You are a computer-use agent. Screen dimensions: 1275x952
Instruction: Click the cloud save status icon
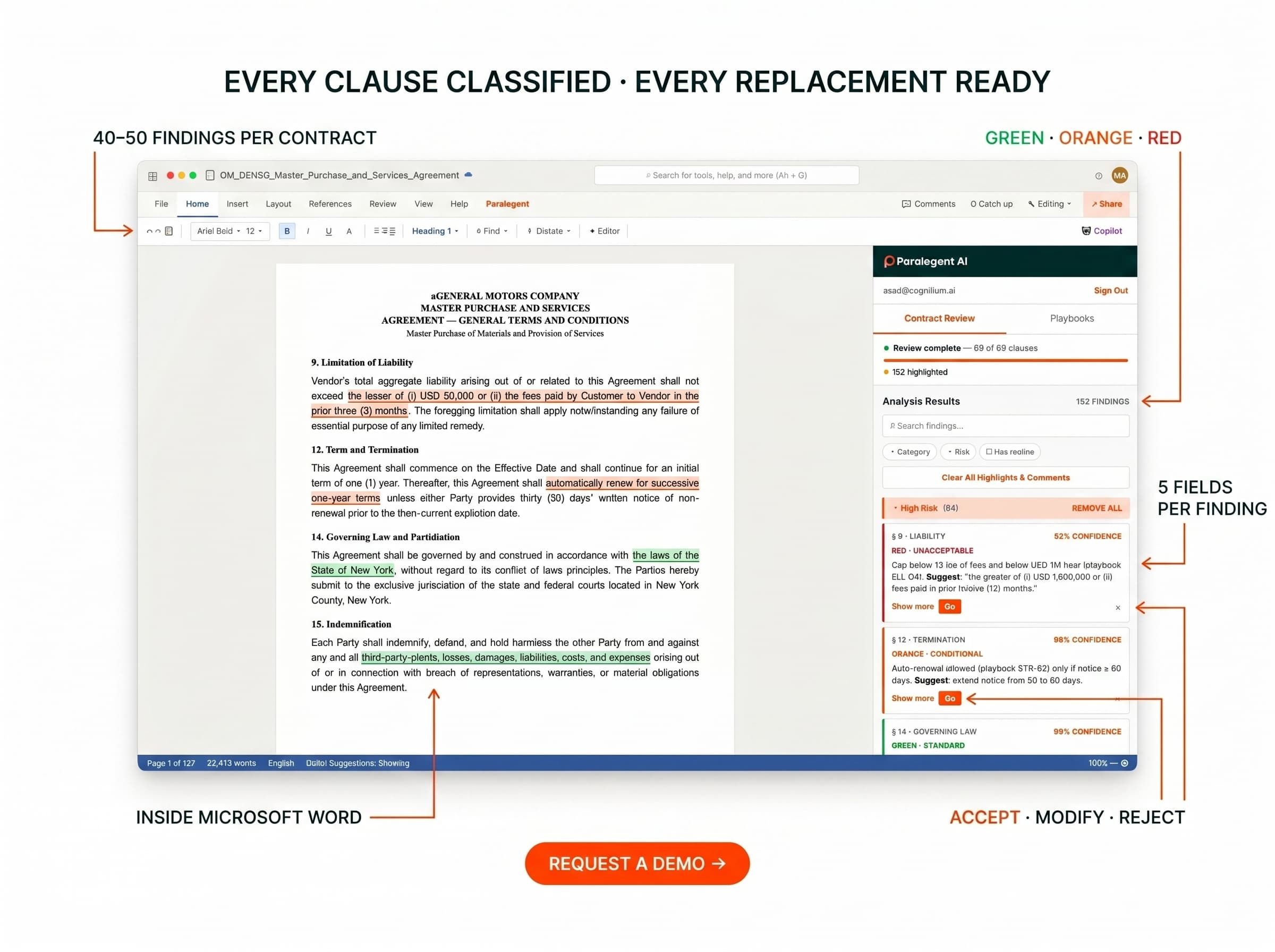point(469,175)
